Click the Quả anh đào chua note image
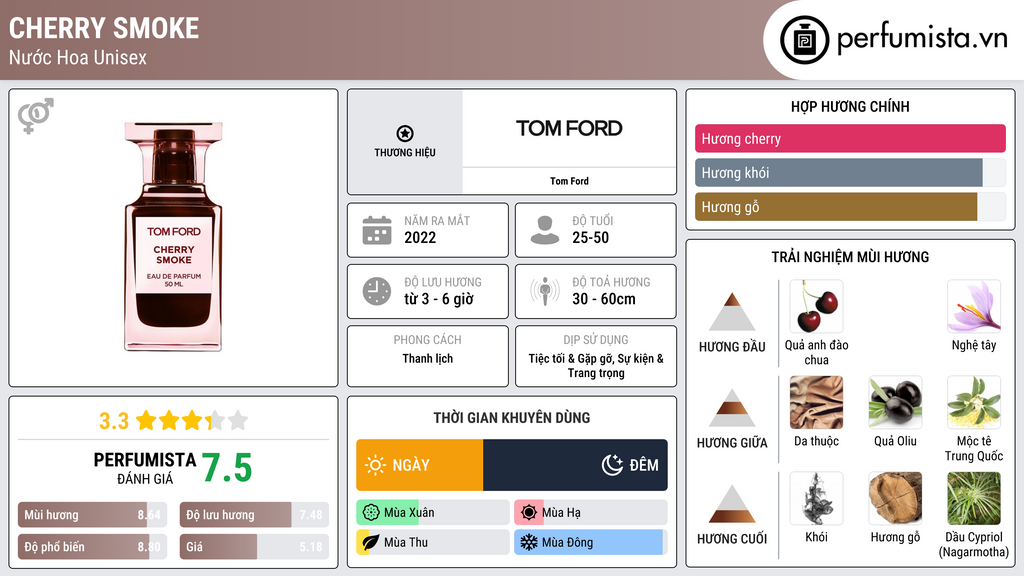This screenshot has width=1024, height=576. [816, 306]
